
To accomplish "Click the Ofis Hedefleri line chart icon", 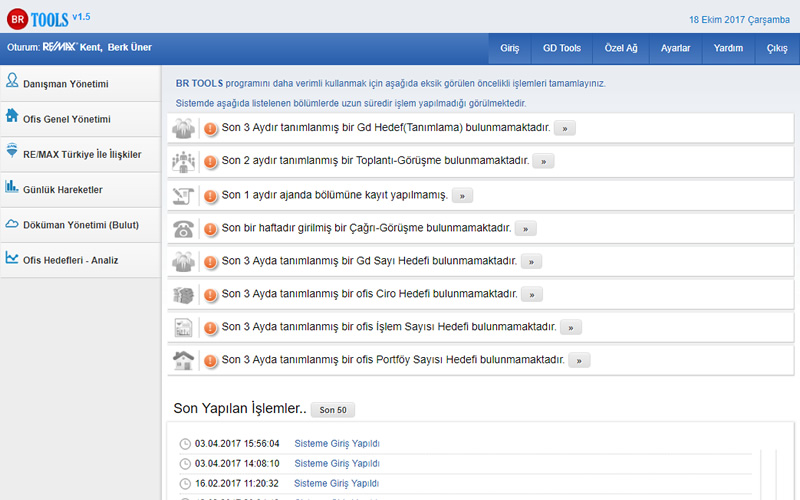I will 12,257.
